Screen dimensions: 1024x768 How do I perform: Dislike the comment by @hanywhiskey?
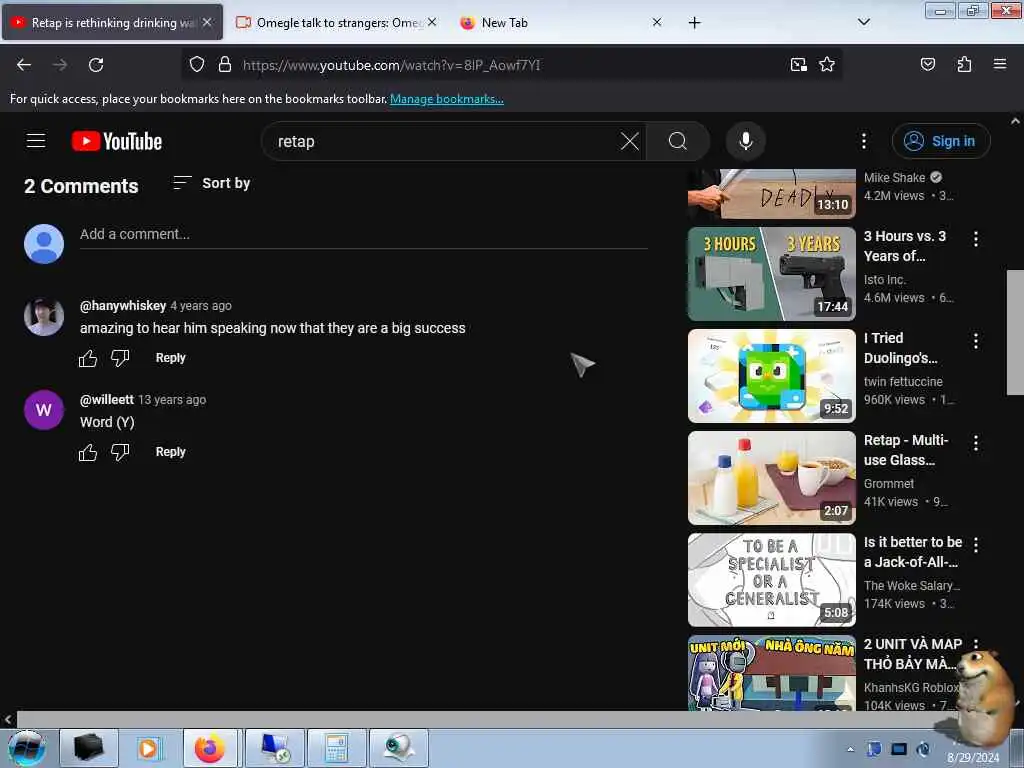pos(120,358)
